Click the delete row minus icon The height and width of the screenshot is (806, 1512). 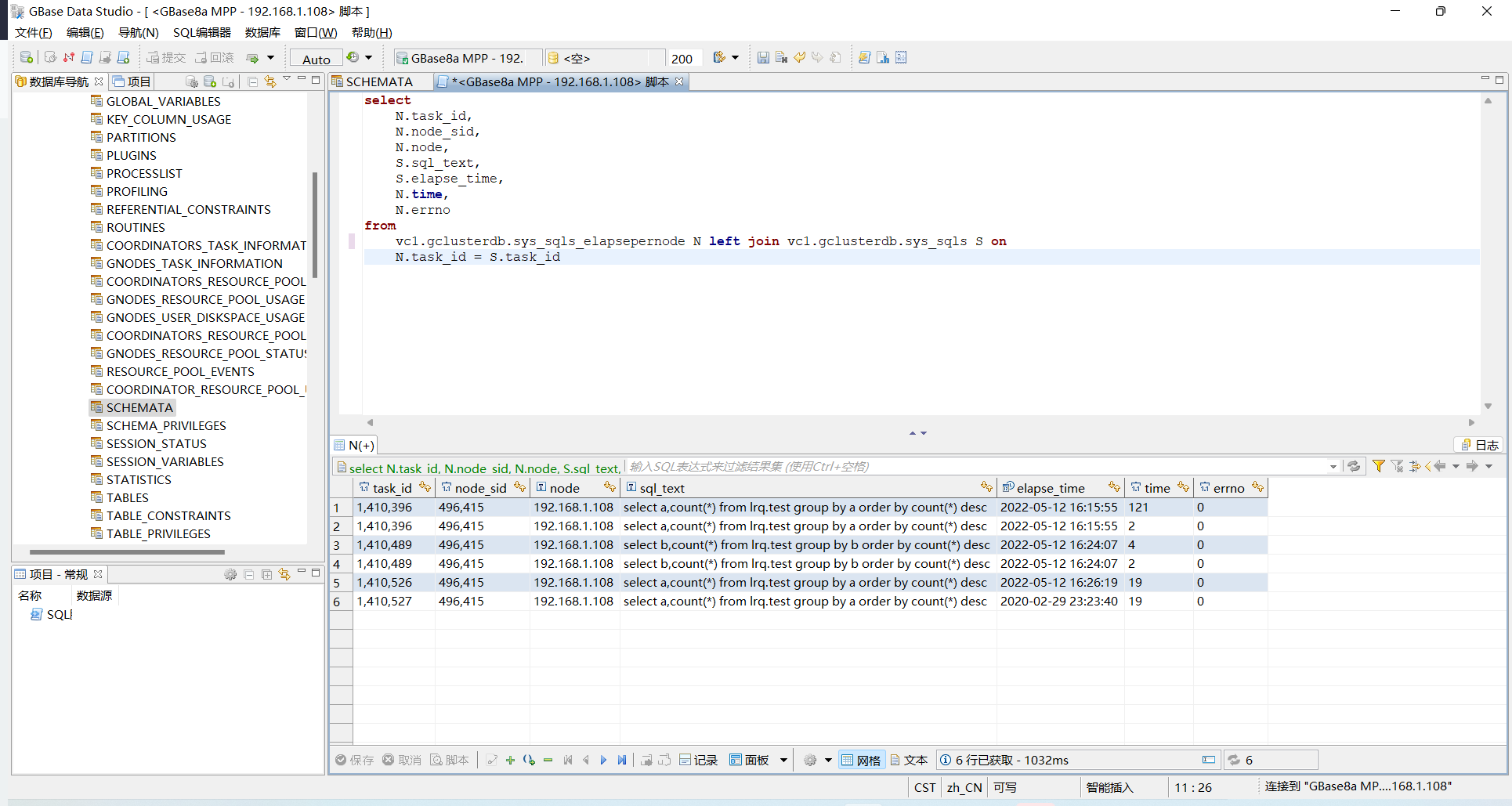[x=548, y=760]
